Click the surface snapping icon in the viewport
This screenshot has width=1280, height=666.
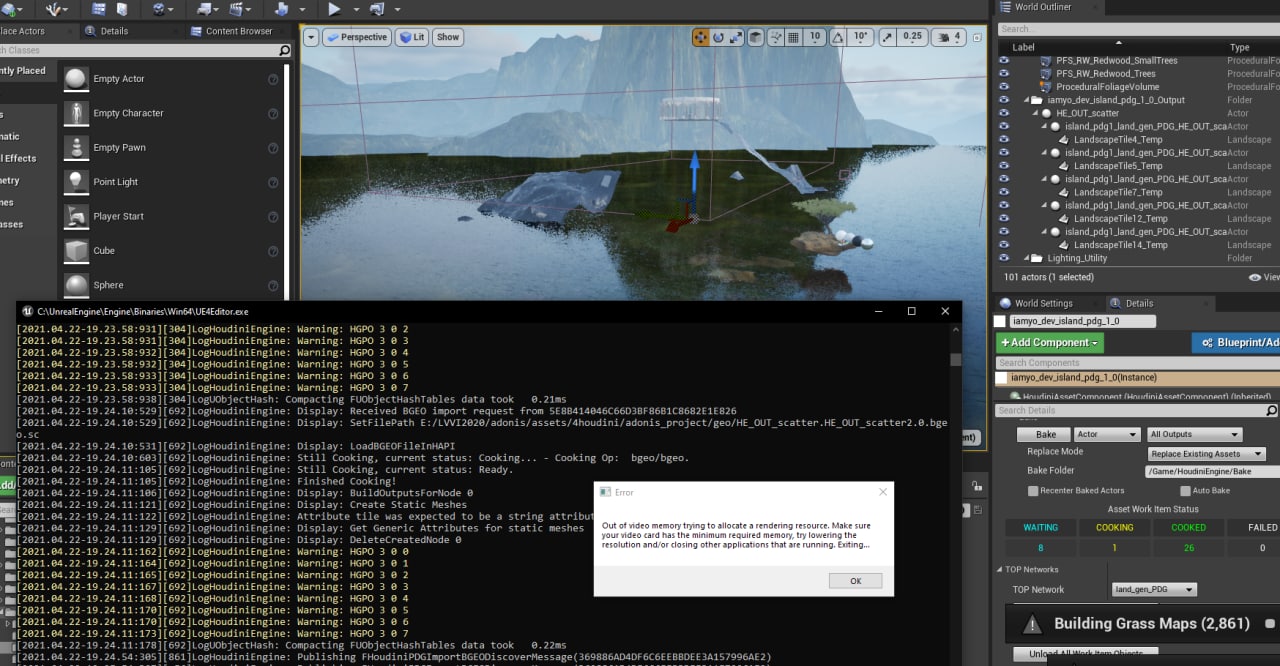775,37
